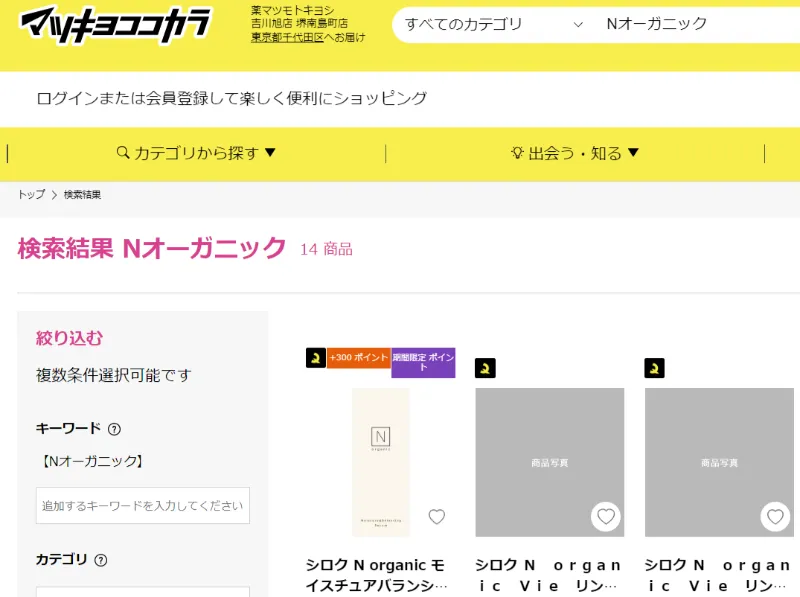This screenshot has width=800, height=597.
Task: Expand the カテゴリから探す menu
Action: point(196,153)
